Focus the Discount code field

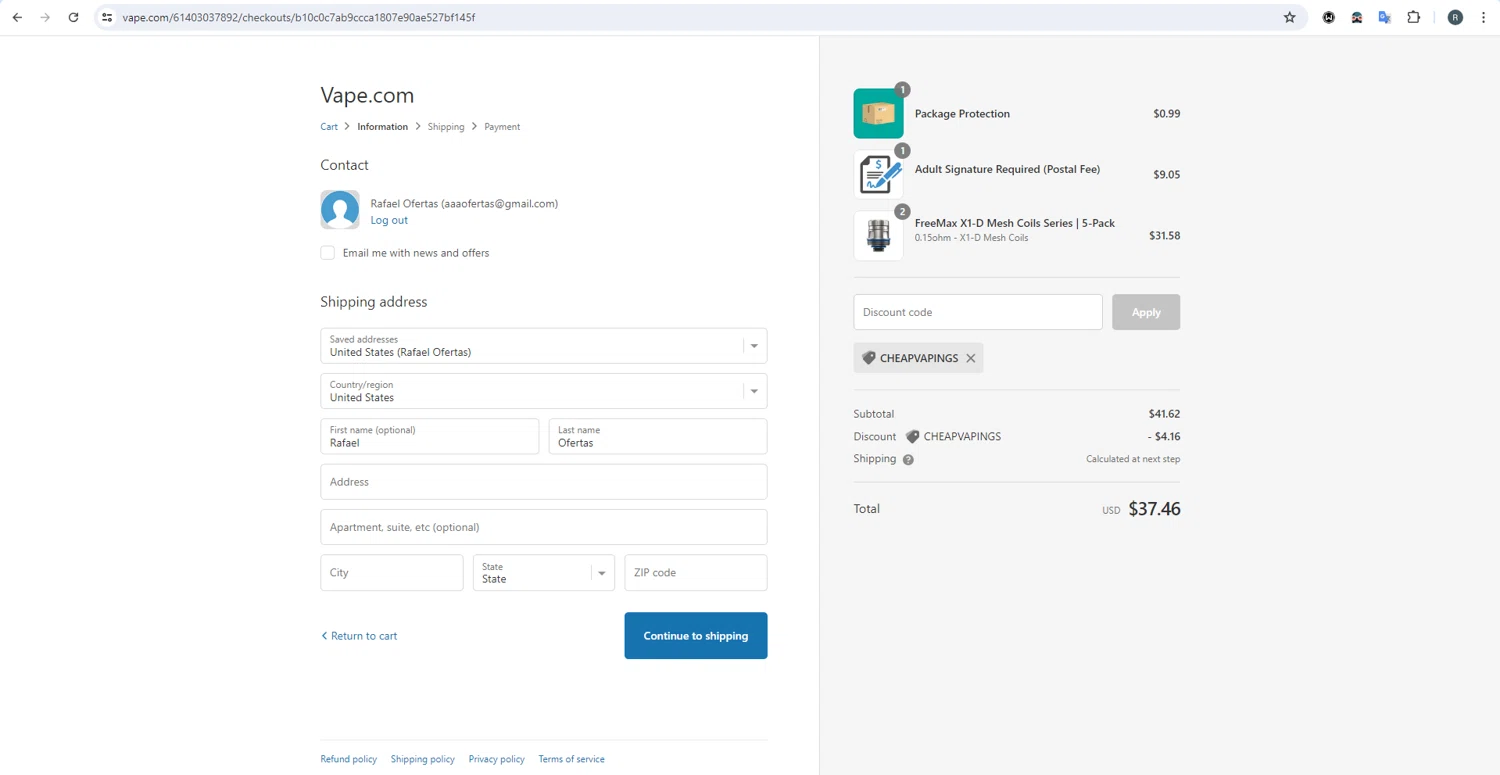978,312
